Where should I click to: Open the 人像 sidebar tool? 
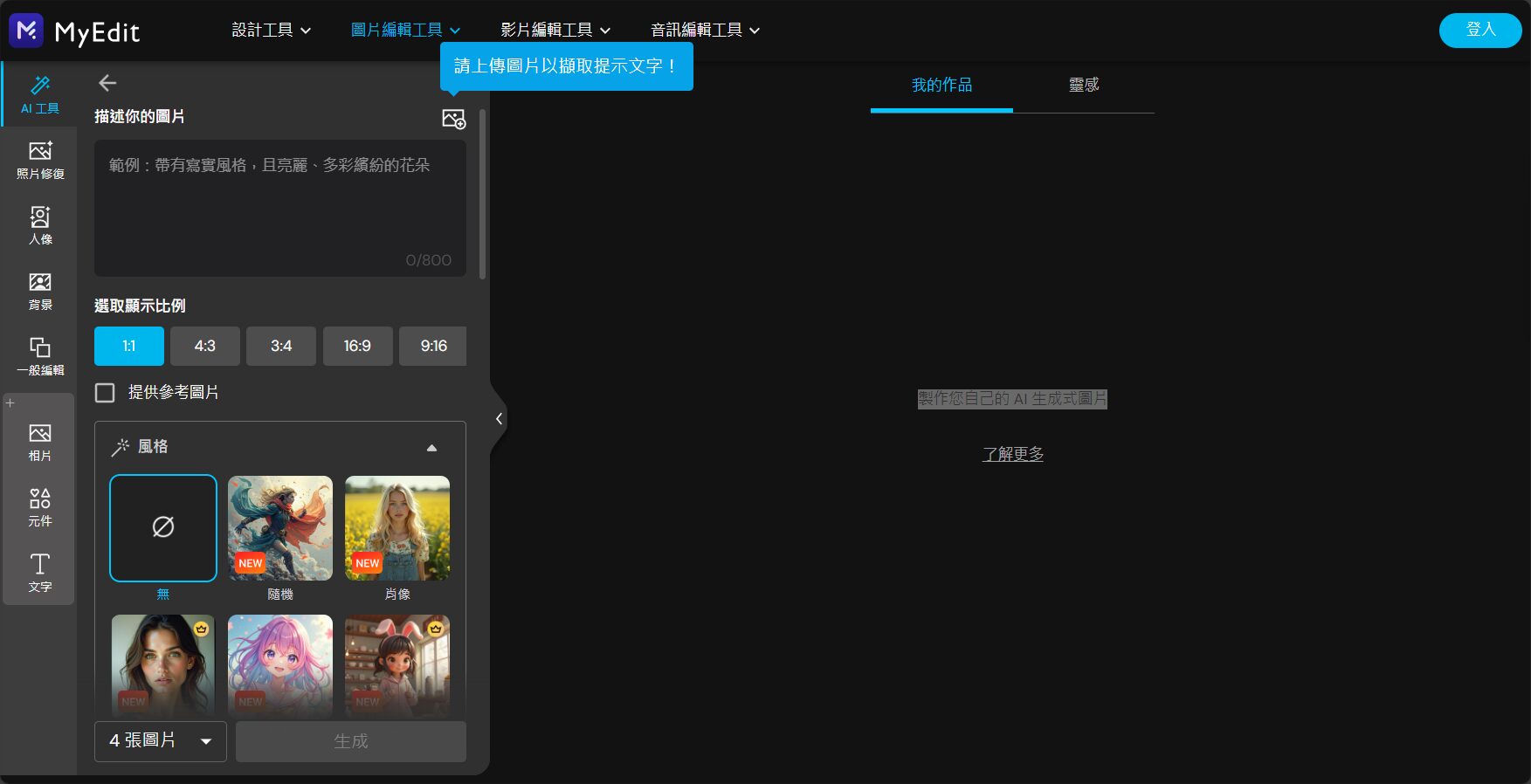click(40, 225)
